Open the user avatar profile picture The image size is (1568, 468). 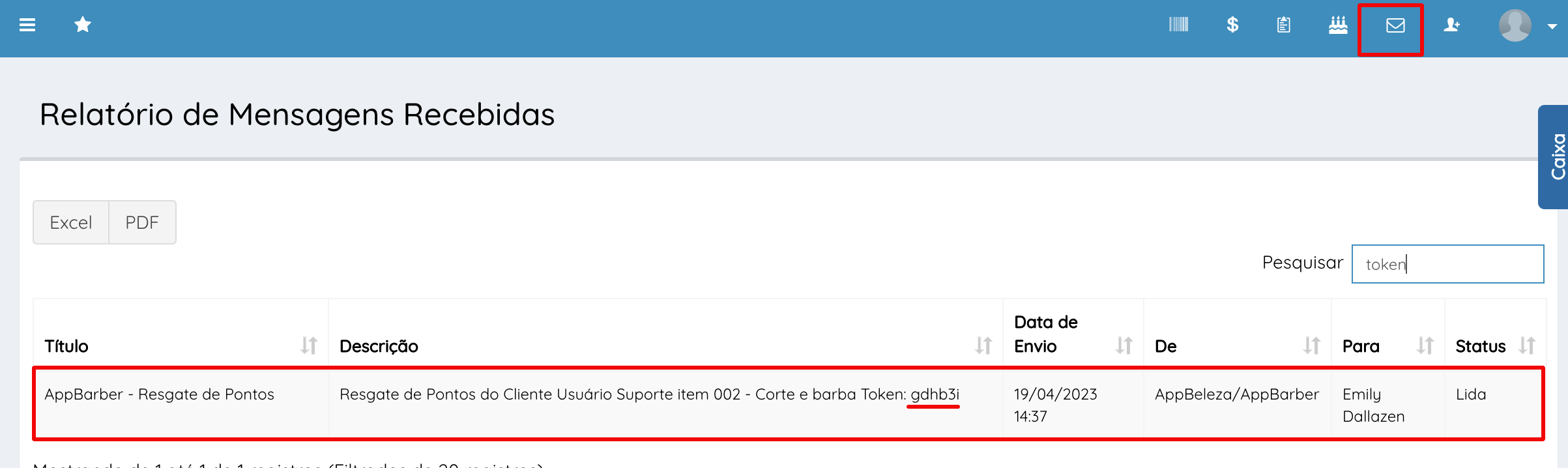1515,25
